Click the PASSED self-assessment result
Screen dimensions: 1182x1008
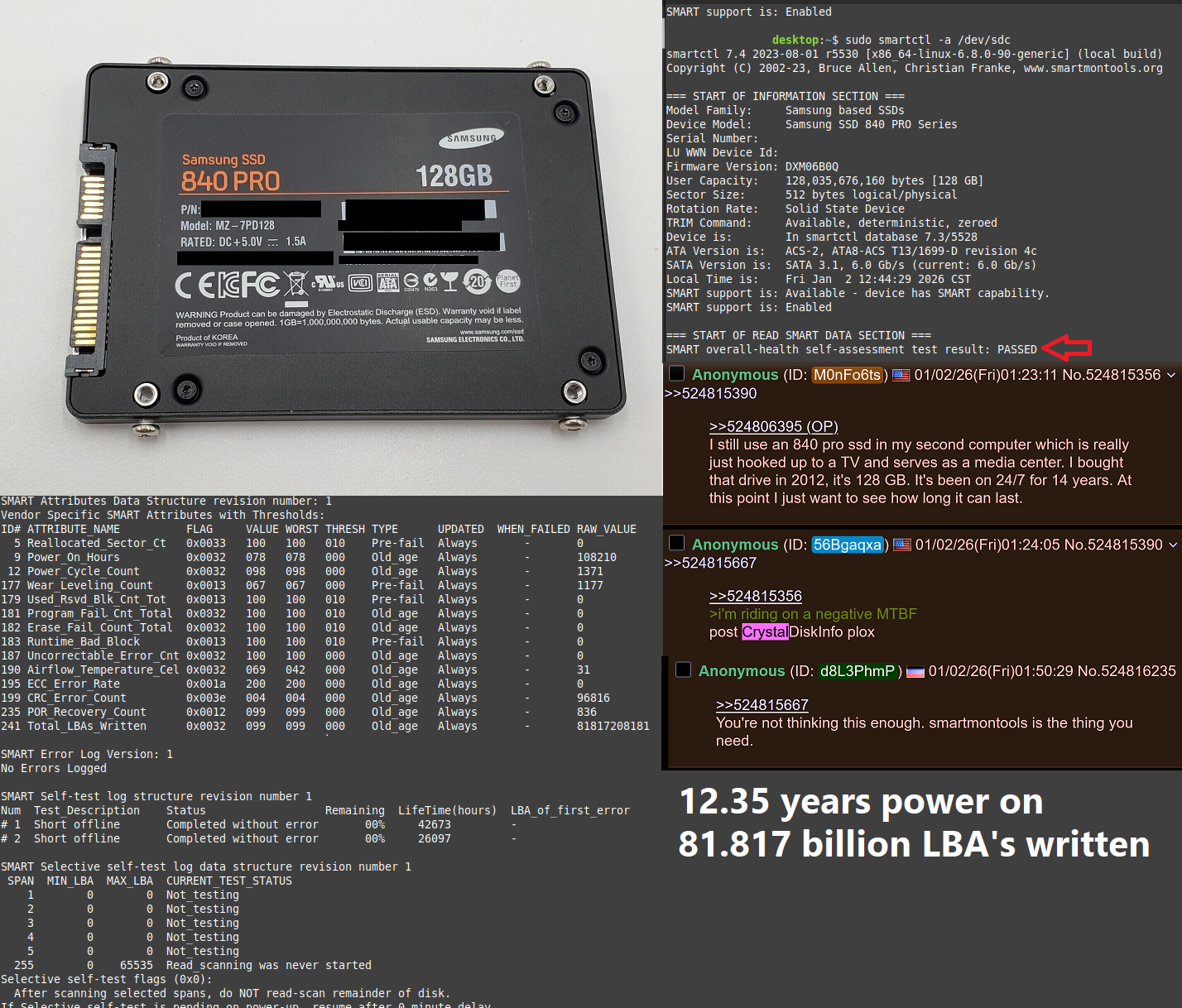point(1017,349)
